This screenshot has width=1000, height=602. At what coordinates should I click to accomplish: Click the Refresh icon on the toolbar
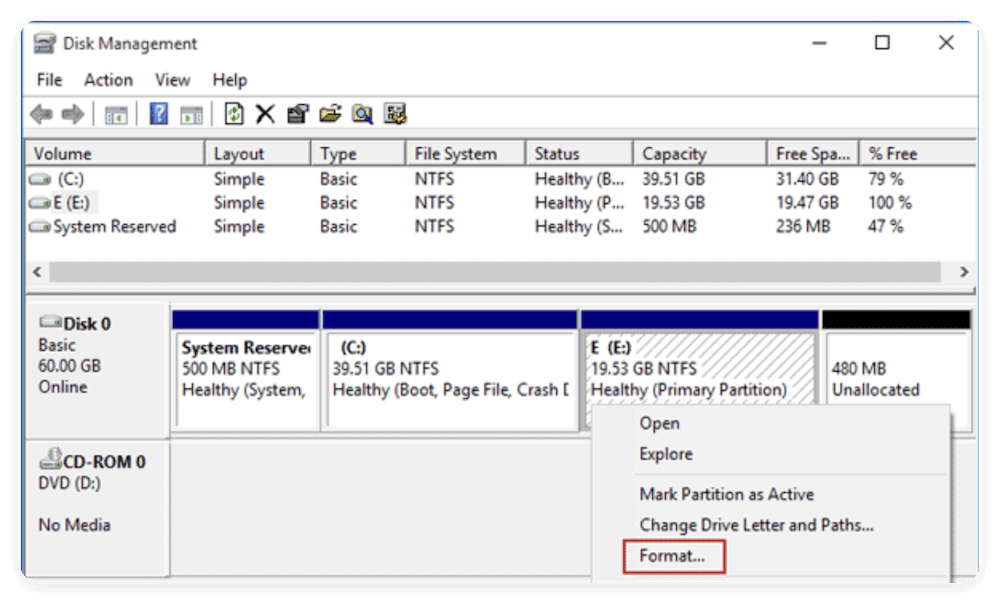[x=235, y=114]
